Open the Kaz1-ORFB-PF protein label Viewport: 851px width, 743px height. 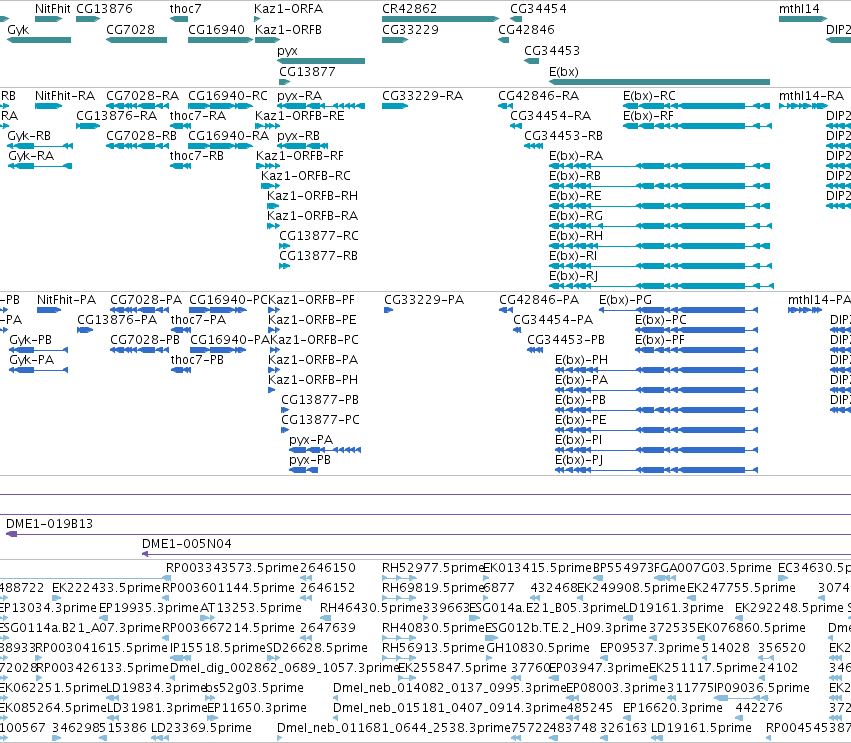coord(312,300)
